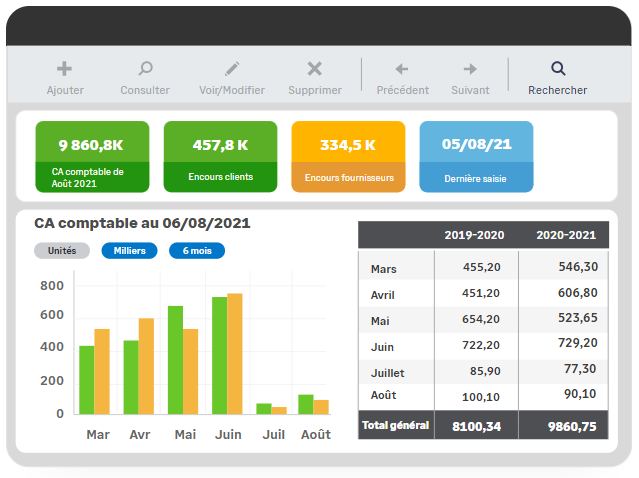Open the green CA comptable tile
639x478 pixels.
[92, 157]
